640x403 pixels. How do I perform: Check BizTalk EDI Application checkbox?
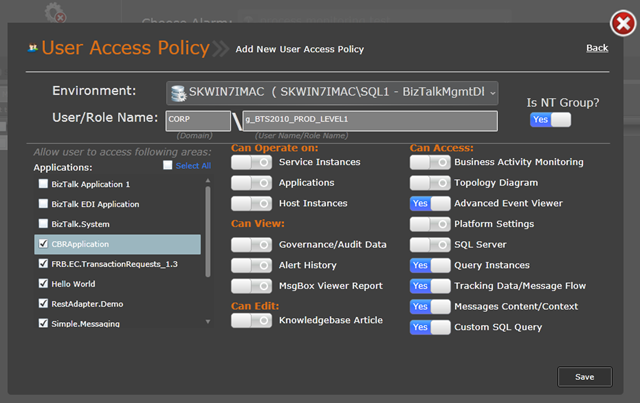pyautogui.click(x=43, y=203)
